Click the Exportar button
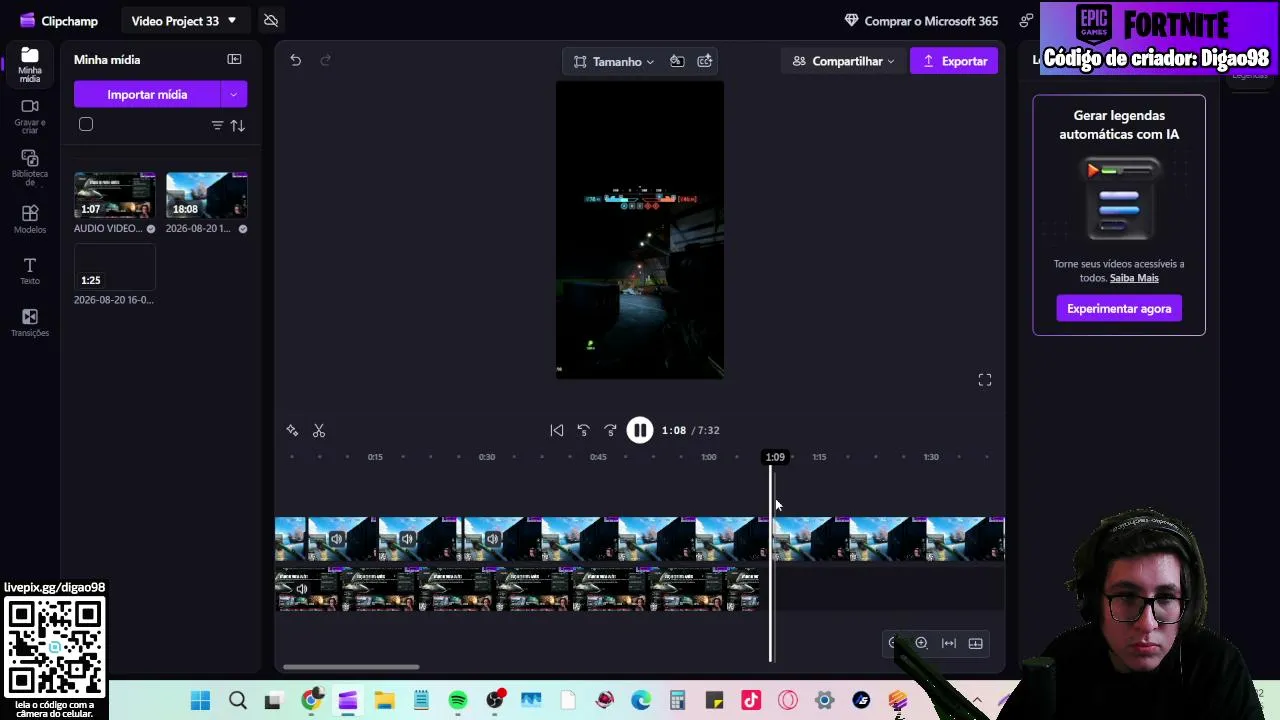 point(954,61)
